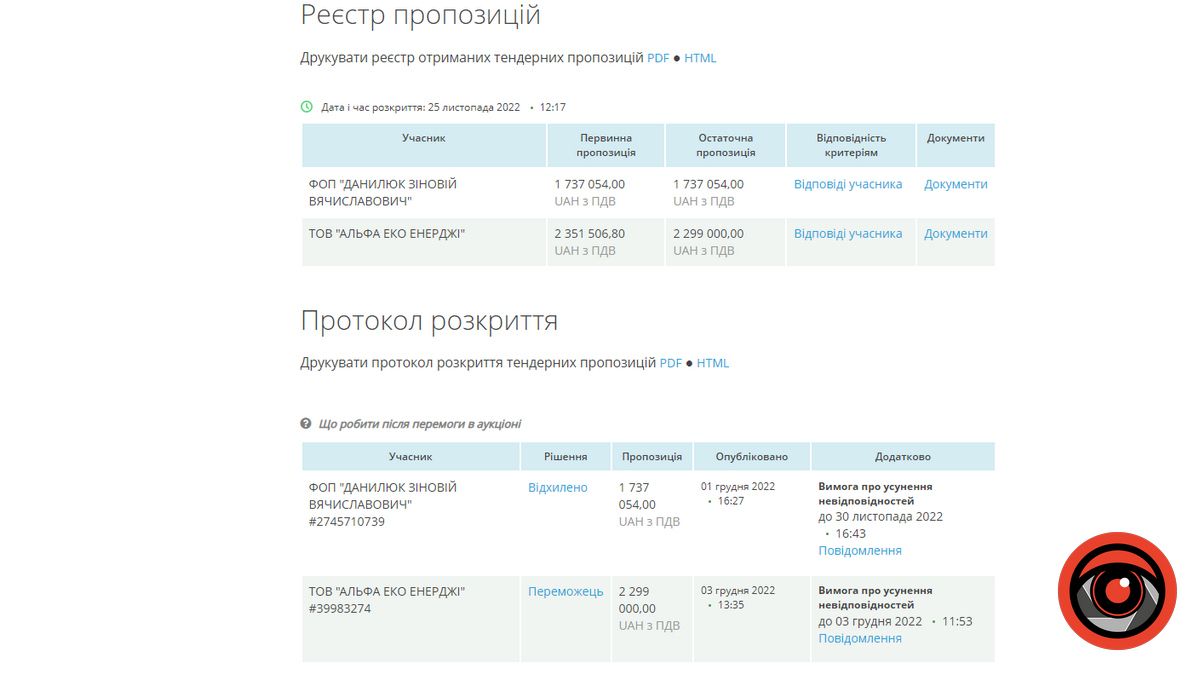Click the question mark help icon

pos(305,422)
